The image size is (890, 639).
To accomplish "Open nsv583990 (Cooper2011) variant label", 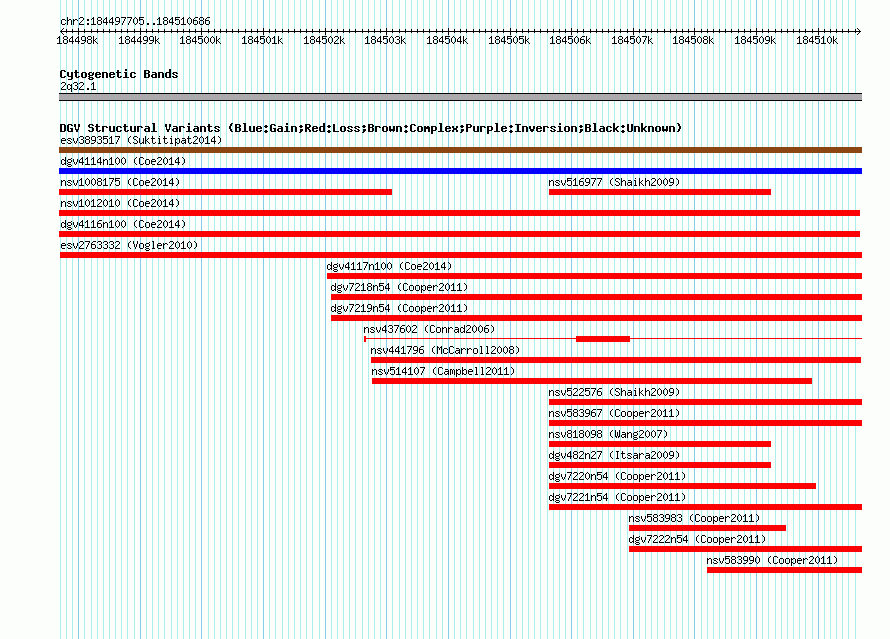I will [772, 560].
